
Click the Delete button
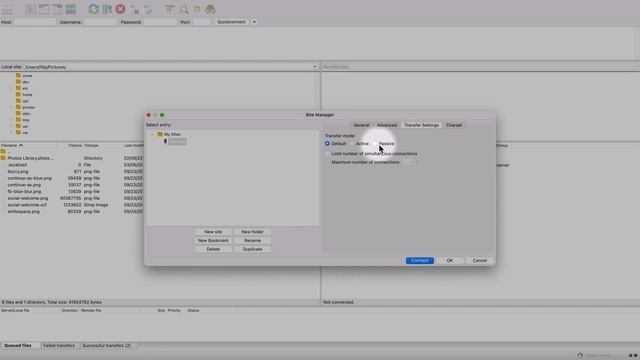pyautogui.click(x=213, y=249)
